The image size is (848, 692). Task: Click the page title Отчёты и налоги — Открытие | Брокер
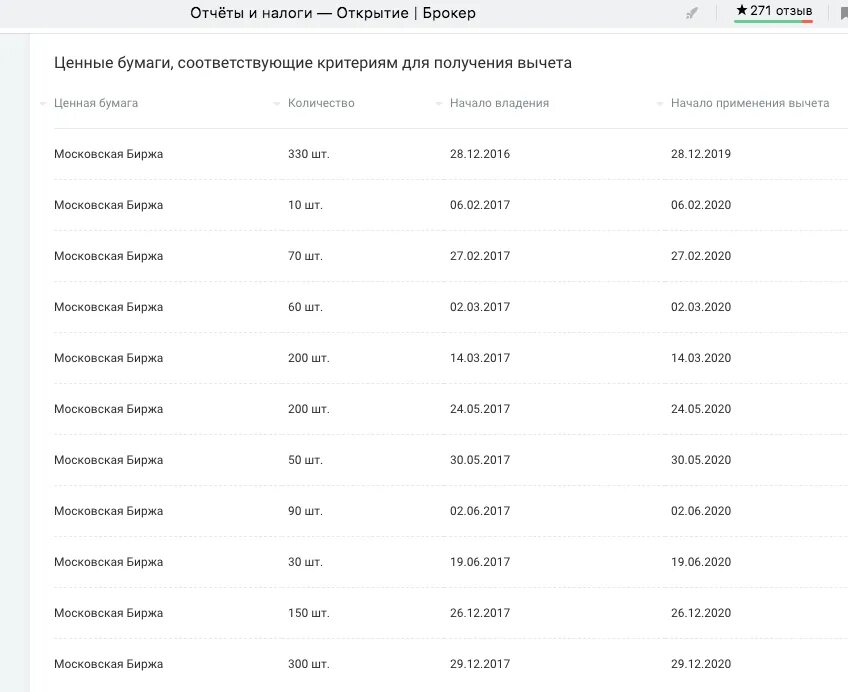[333, 13]
